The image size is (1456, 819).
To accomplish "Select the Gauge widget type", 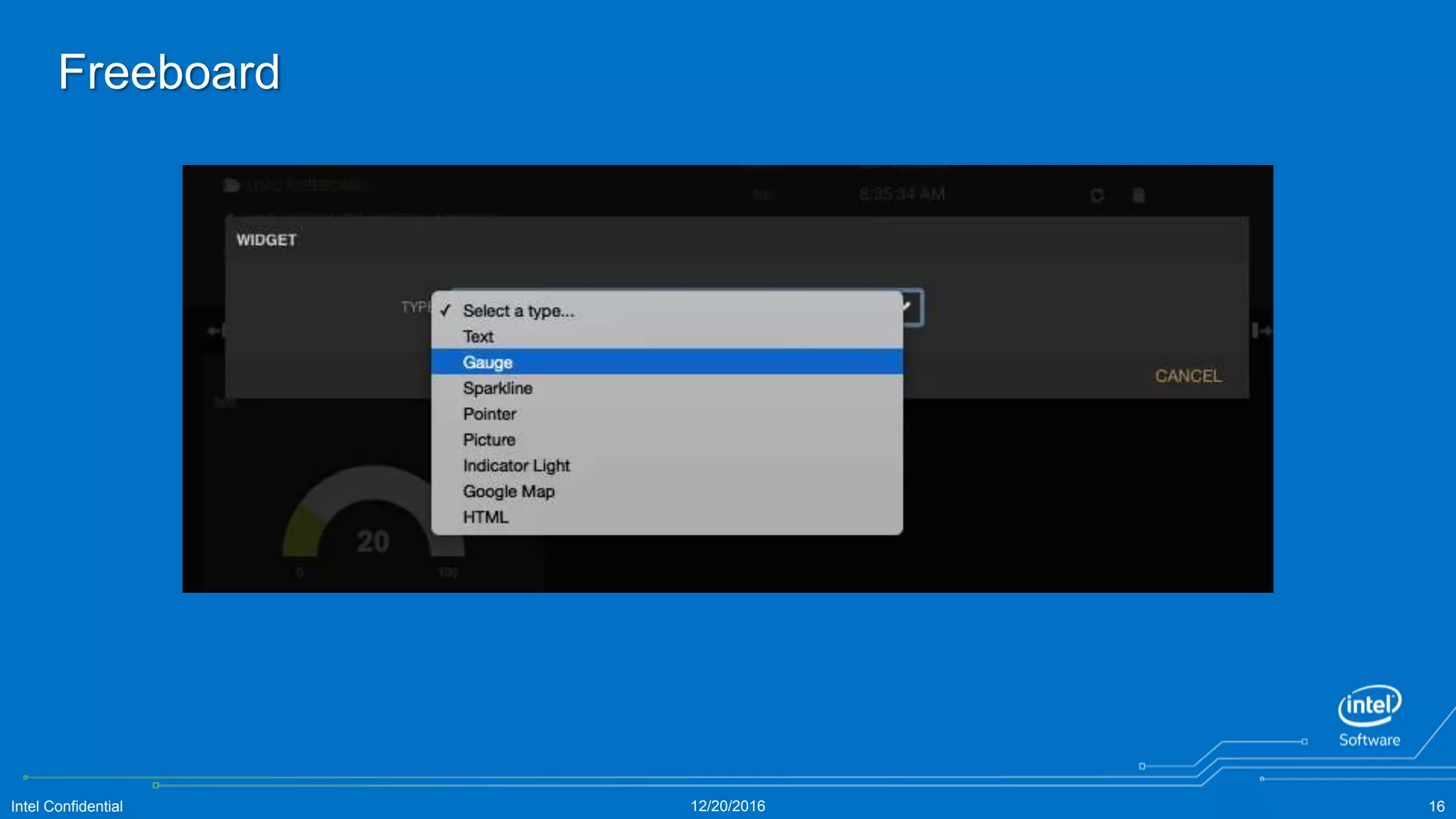I will (667, 363).
